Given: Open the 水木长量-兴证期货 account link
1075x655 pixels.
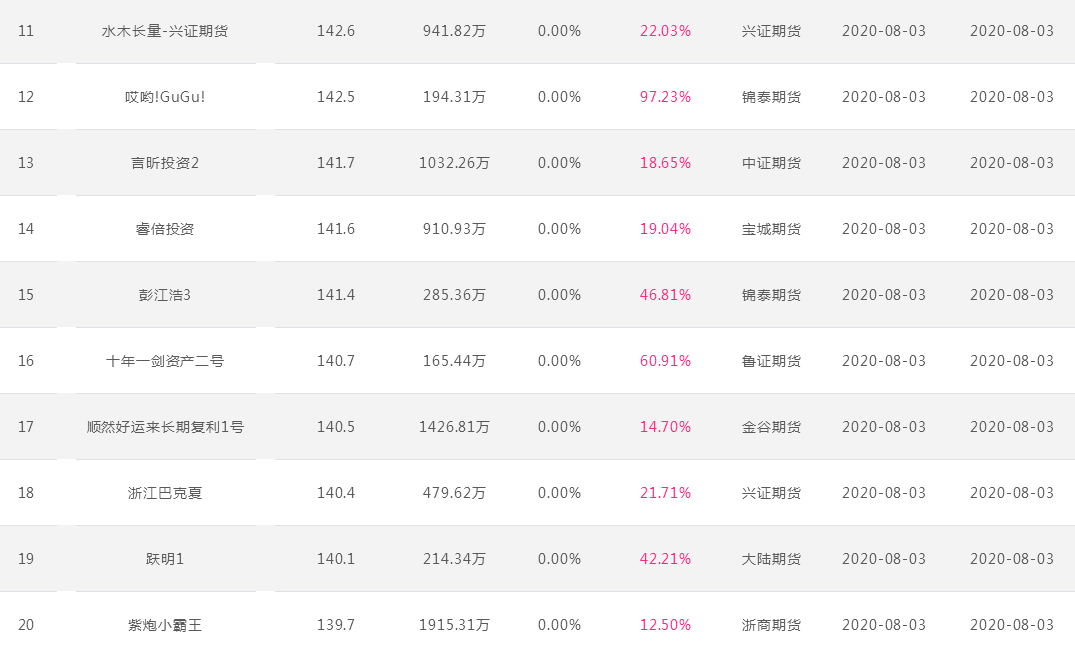Looking at the screenshot, I should [x=165, y=31].
